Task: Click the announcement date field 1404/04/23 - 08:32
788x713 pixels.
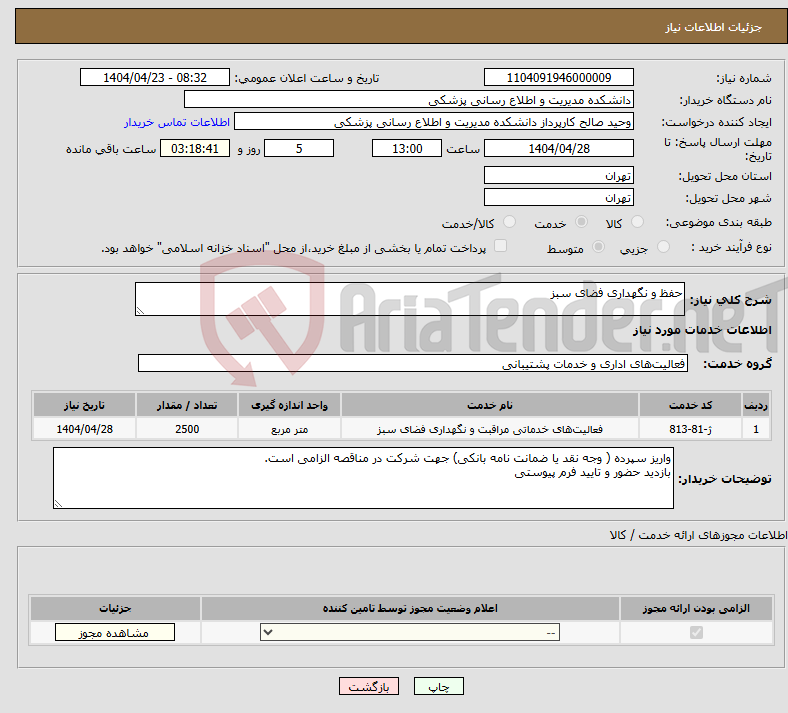Action: [155, 77]
